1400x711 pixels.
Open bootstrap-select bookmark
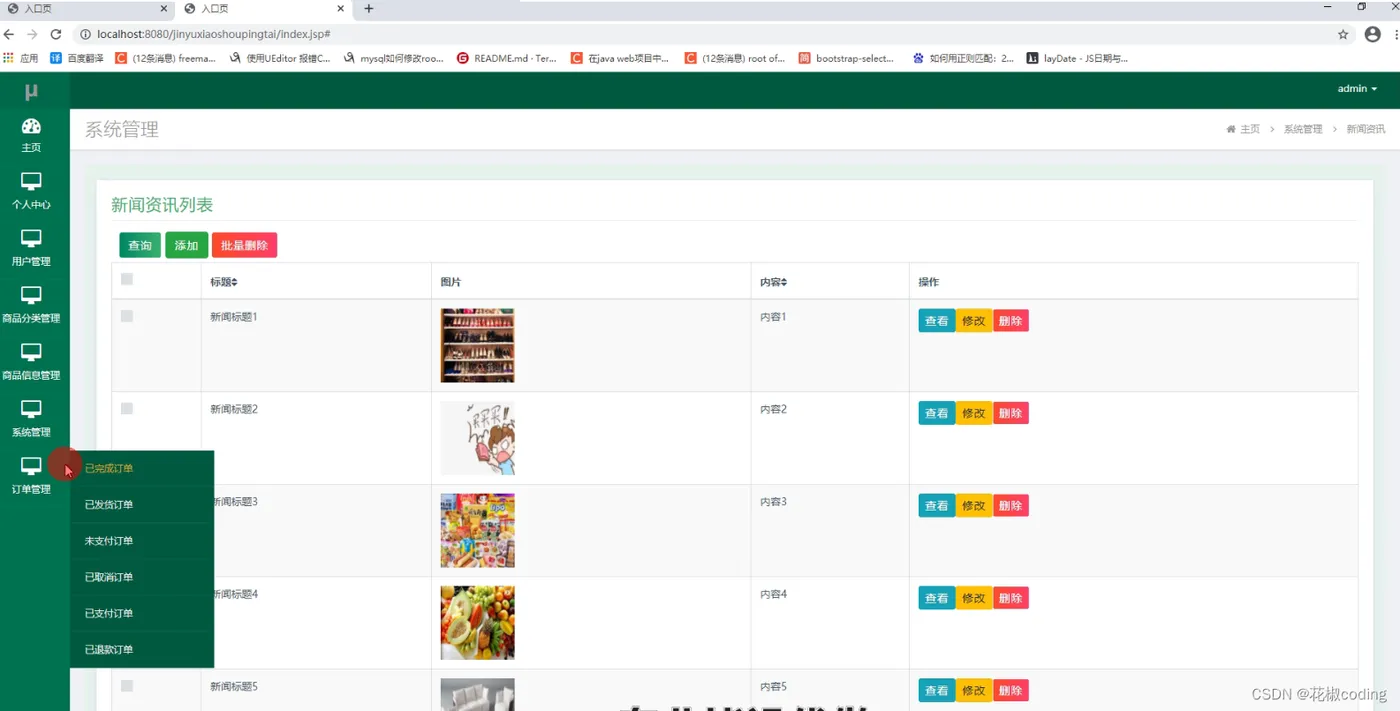coord(846,58)
